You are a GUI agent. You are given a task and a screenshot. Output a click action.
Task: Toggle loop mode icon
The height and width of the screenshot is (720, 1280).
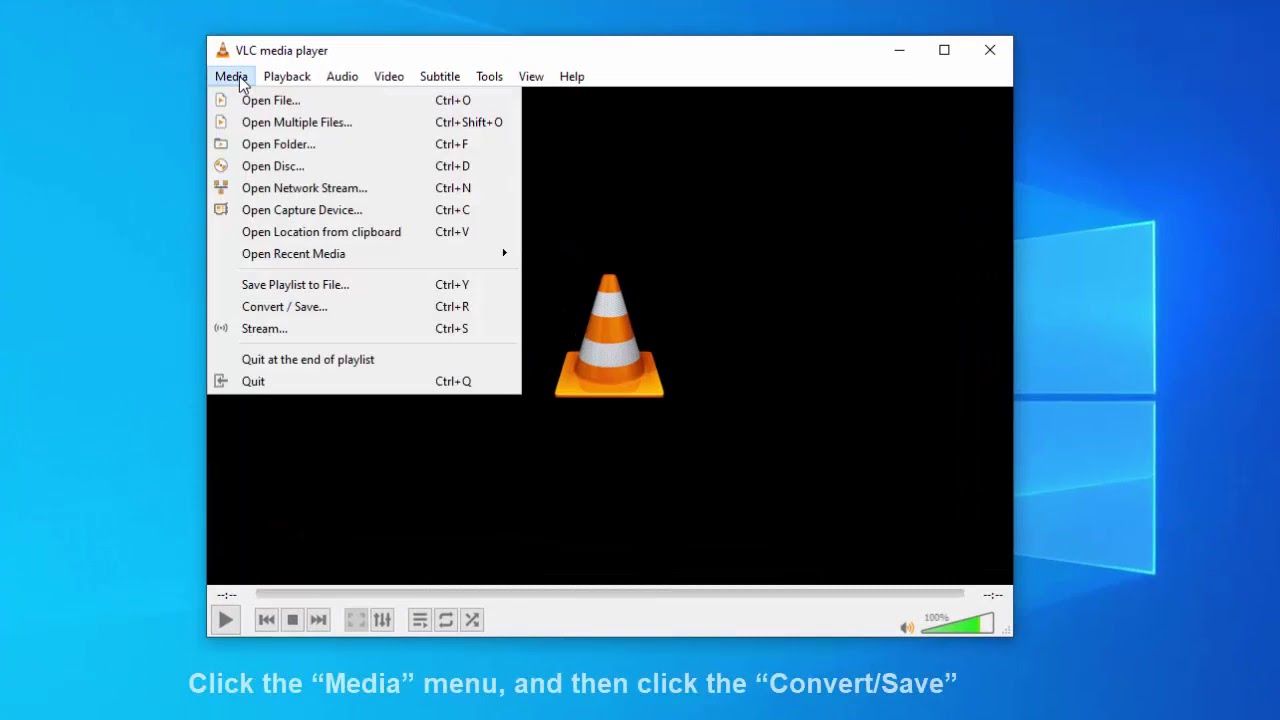446,620
